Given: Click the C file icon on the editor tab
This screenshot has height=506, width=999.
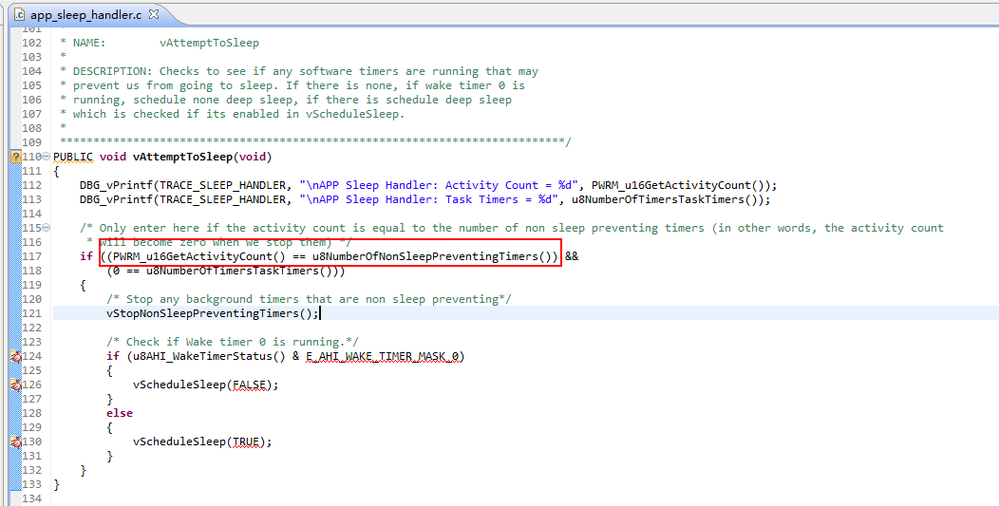Looking at the screenshot, I should 19,15.
